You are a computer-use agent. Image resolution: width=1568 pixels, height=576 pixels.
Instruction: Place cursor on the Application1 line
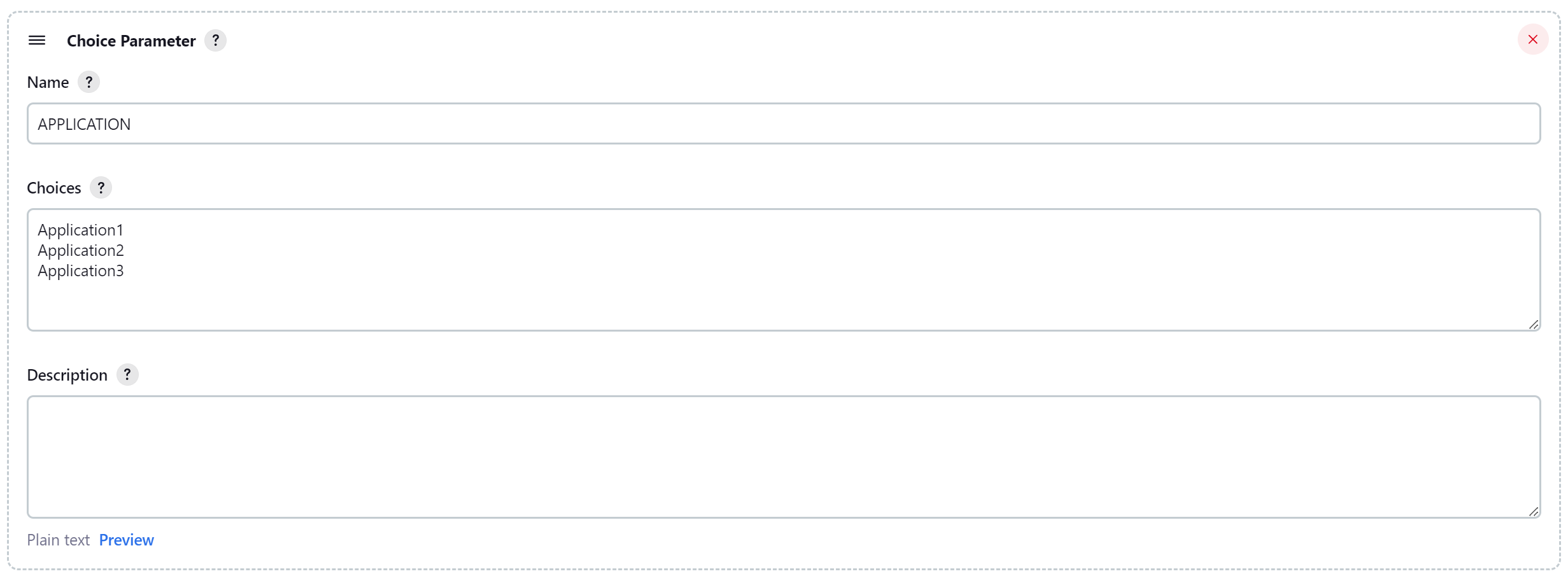click(81, 230)
